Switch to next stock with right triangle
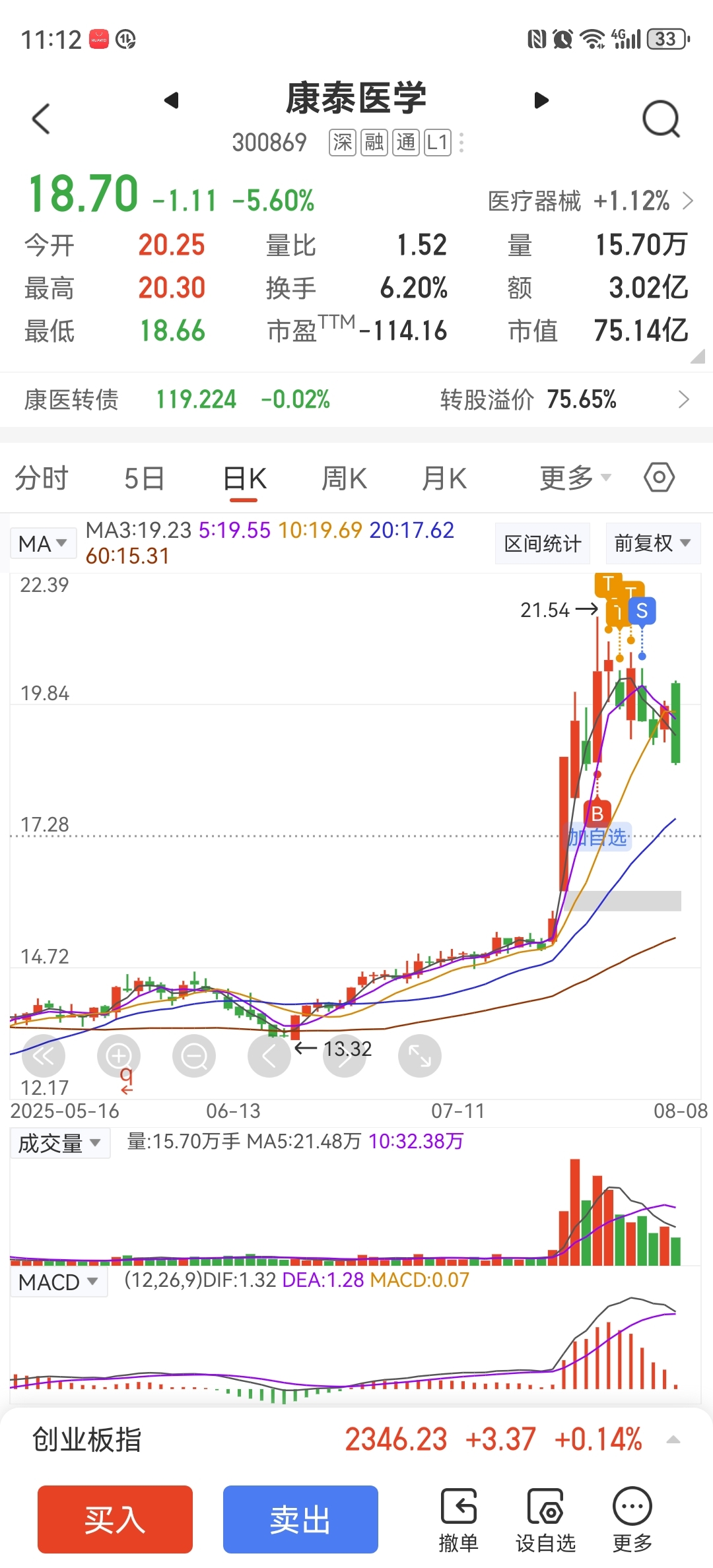Viewport: 713px width, 1568px height. point(541,100)
